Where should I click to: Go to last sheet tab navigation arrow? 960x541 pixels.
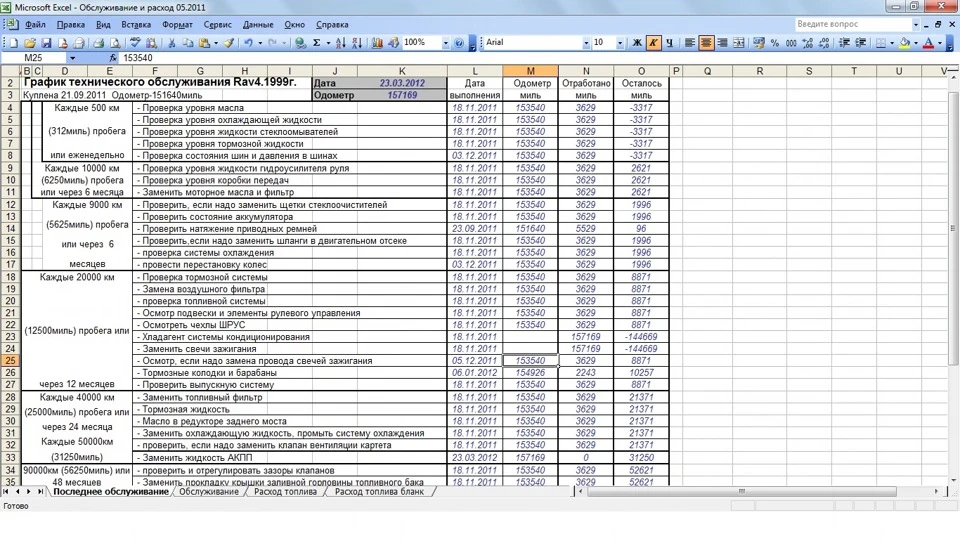pos(40,491)
